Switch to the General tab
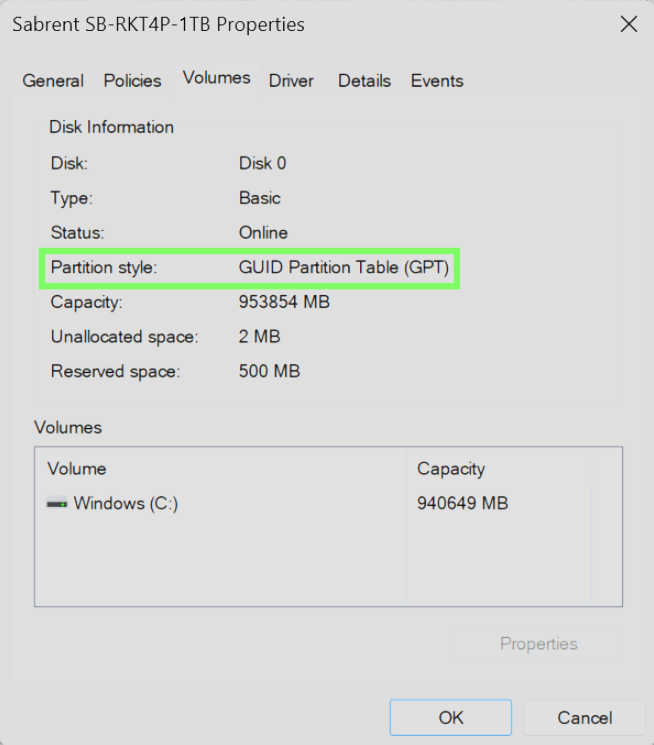Viewport: 654px width, 745px height. 53,81
